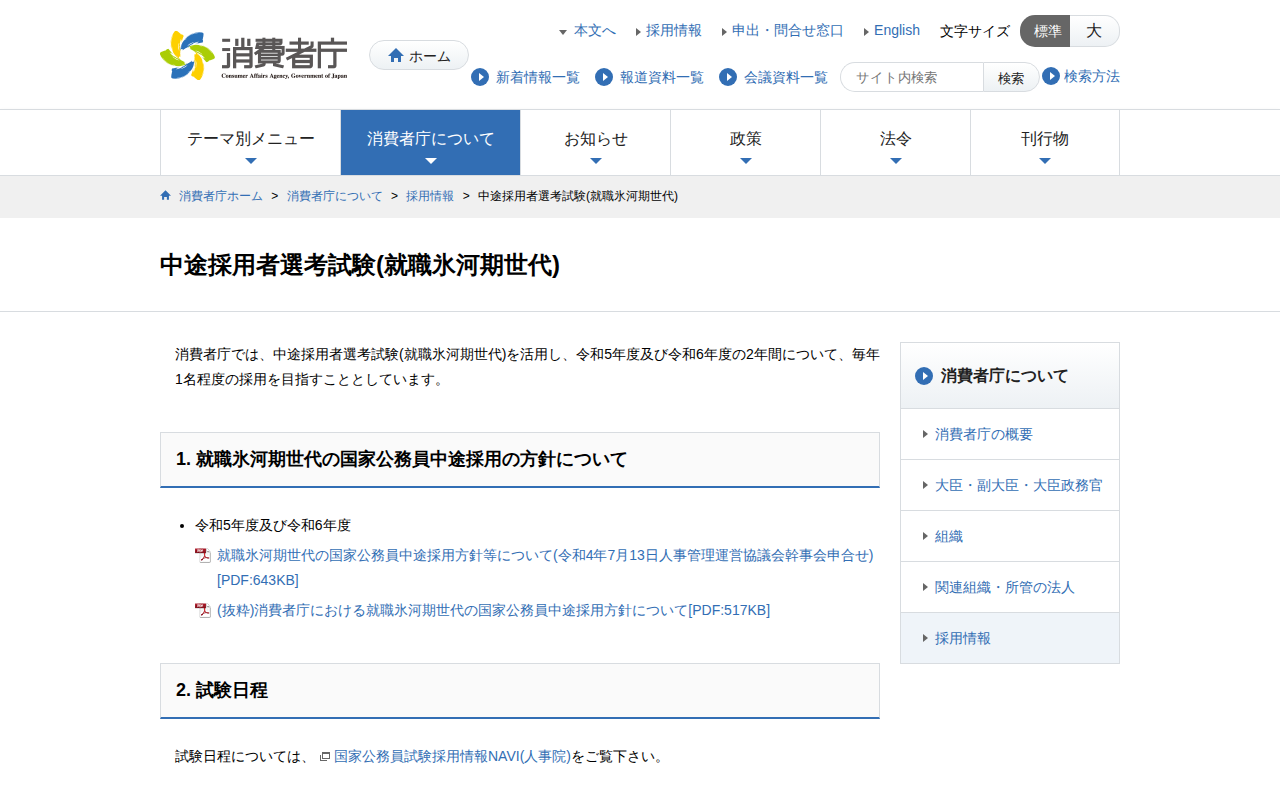Click circle arrow icon next to 検索方法
The height and width of the screenshot is (800, 1280).
(1051, 76)
